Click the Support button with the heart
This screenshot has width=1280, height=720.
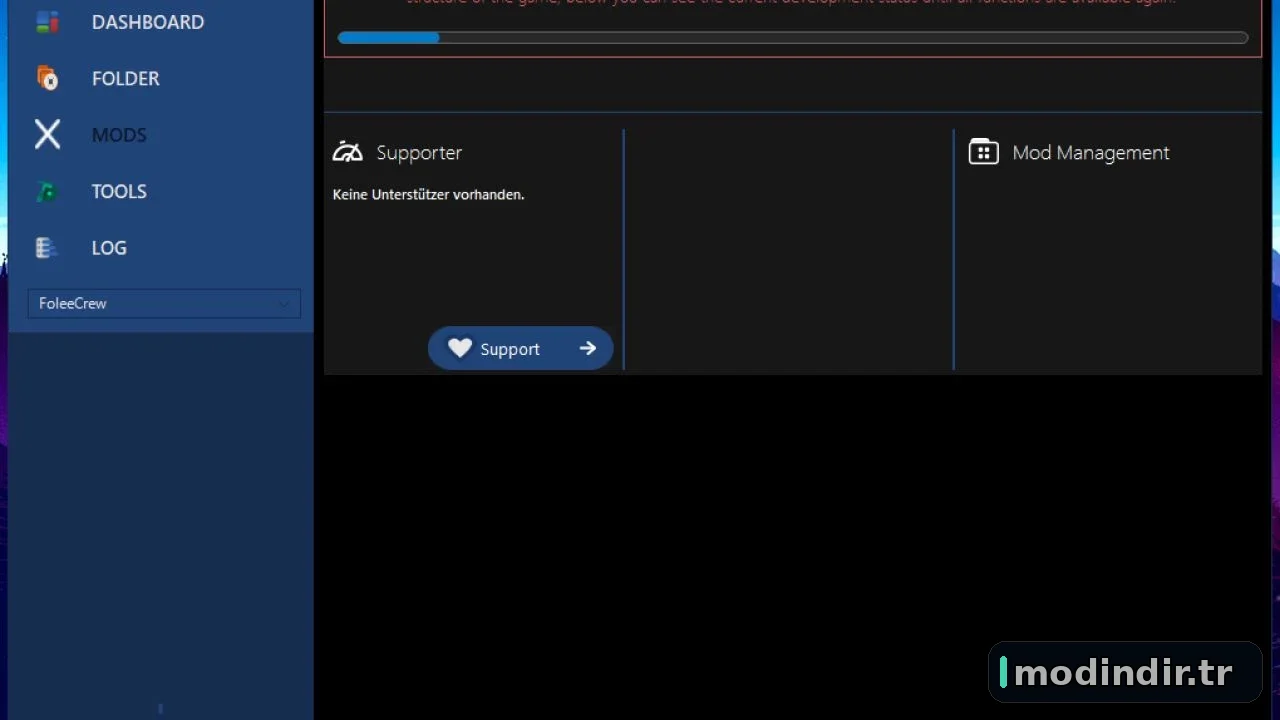click(520, 348)
